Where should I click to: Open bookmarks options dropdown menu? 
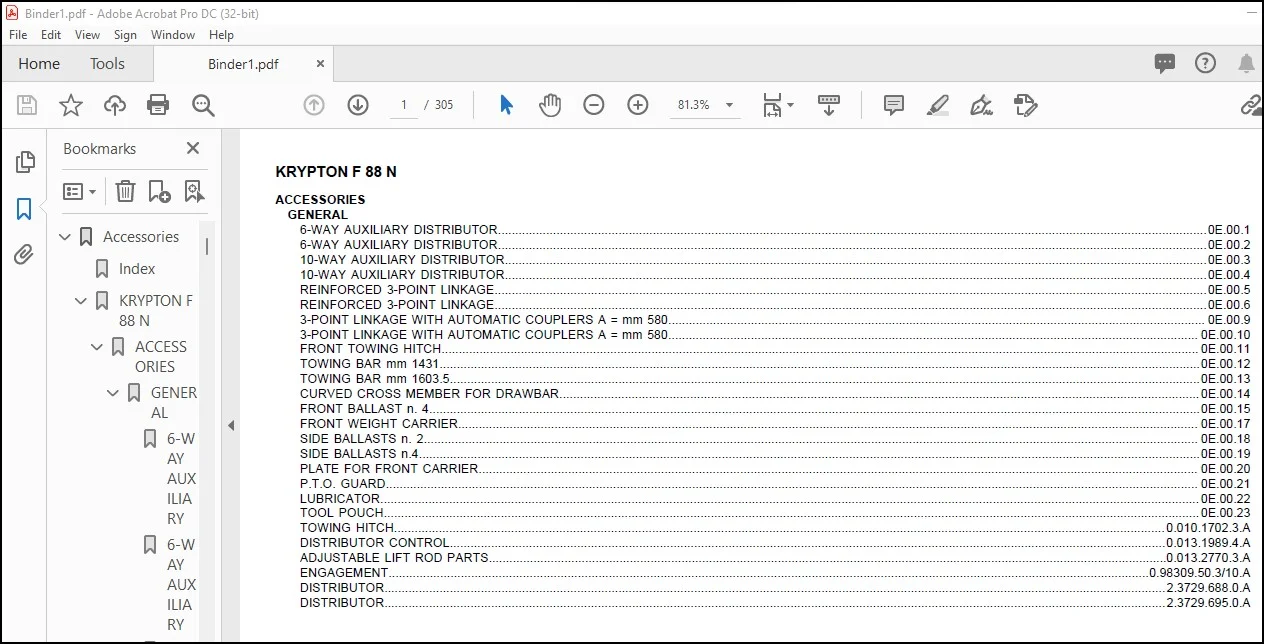(80, 191)
